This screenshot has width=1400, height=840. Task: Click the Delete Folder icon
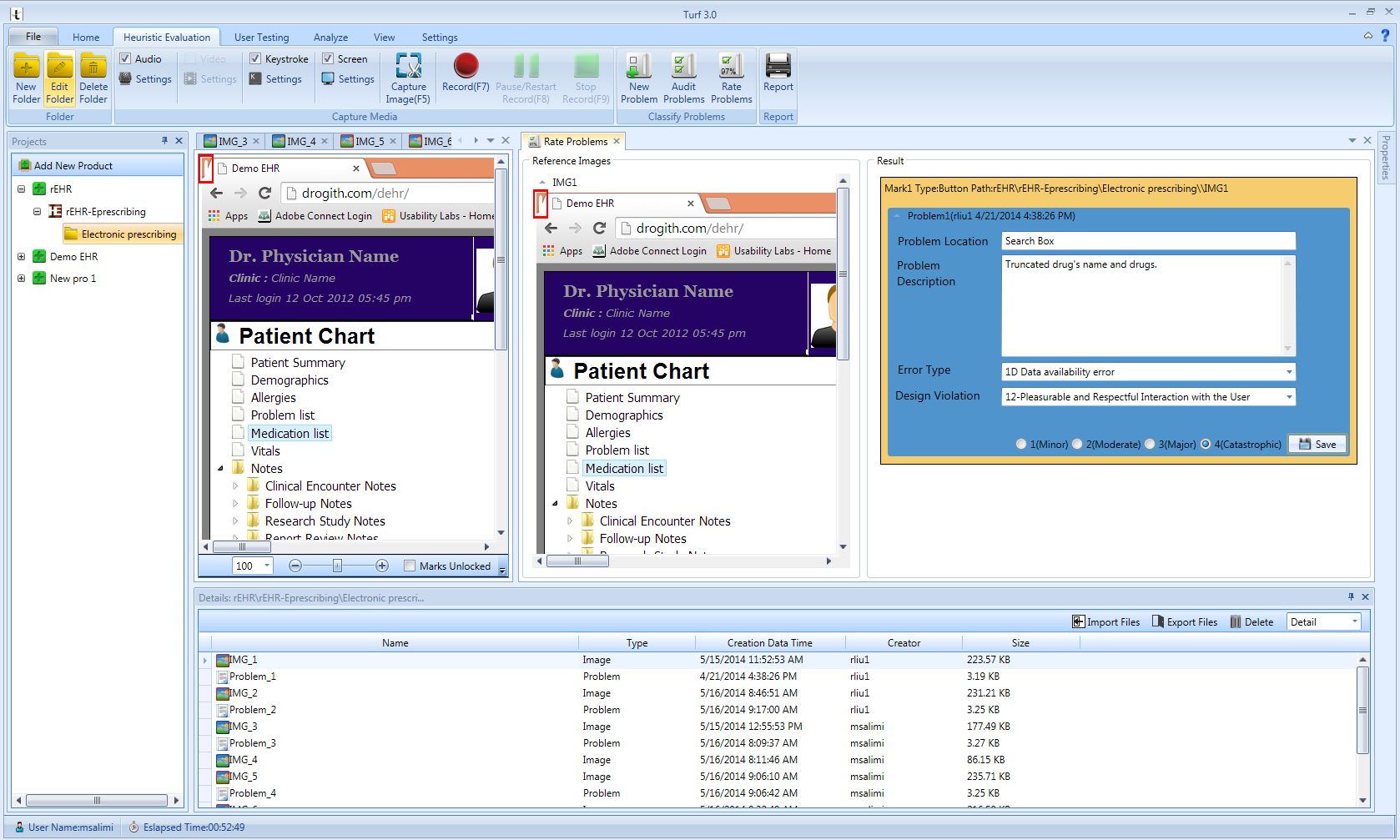[x=93, y=67]
